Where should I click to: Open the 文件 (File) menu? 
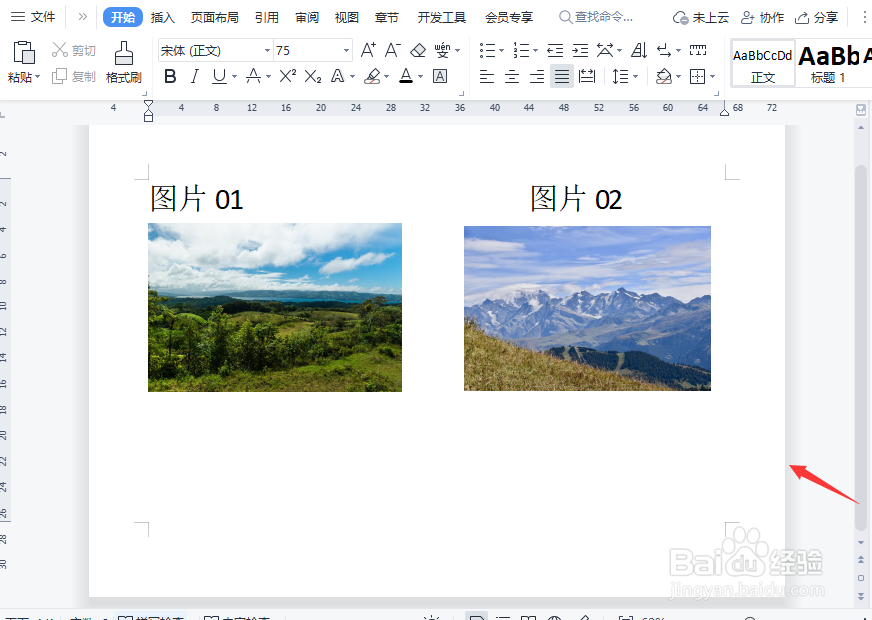pos(33,17)
